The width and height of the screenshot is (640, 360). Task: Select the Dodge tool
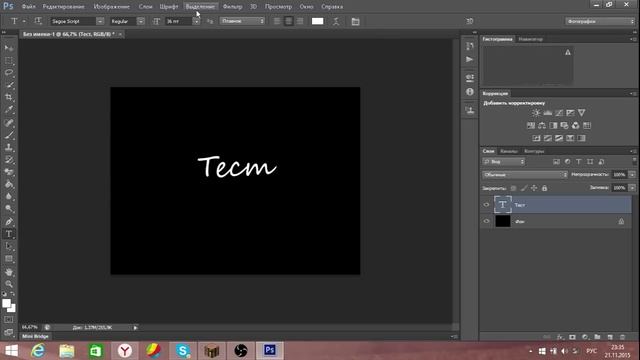click(x=9, y=209)
